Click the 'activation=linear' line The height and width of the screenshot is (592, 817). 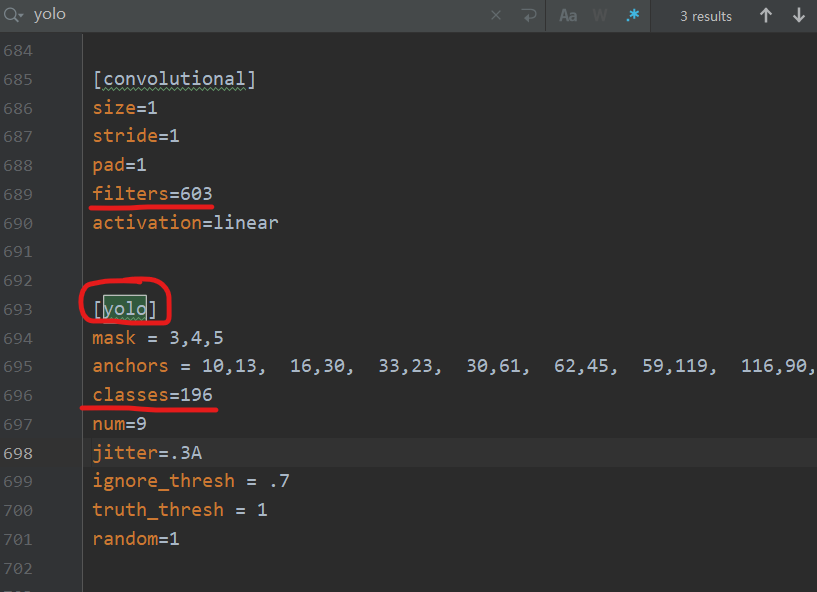[x=185, y=223]
